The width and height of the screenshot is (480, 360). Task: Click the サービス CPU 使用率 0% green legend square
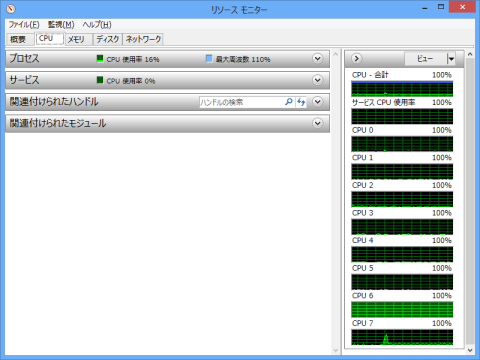[100, 80]
